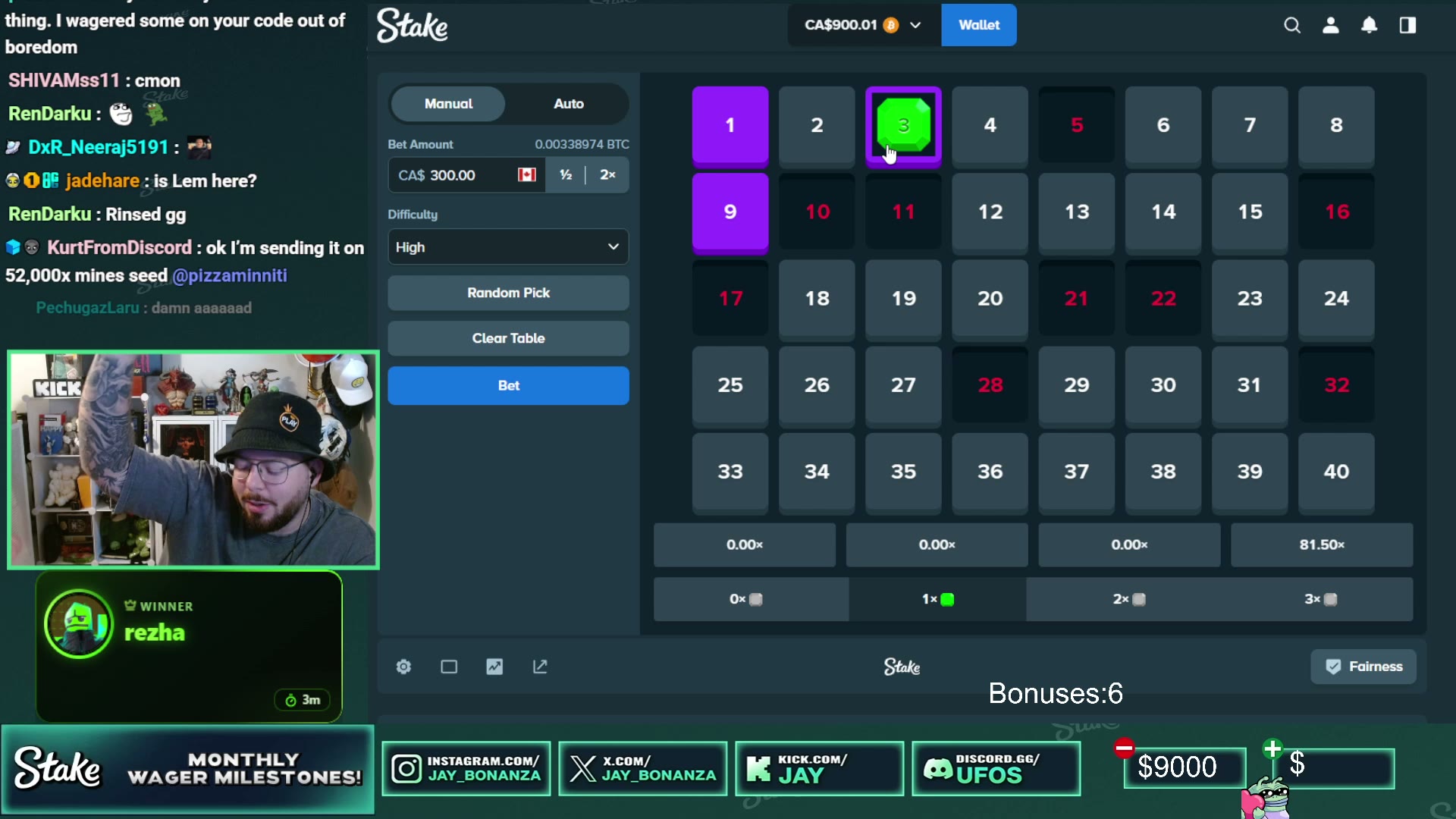Switch to Auto betting tab
Viewport: 1456px width, 819px height.
pyautogui.click(x=569, y=104)
